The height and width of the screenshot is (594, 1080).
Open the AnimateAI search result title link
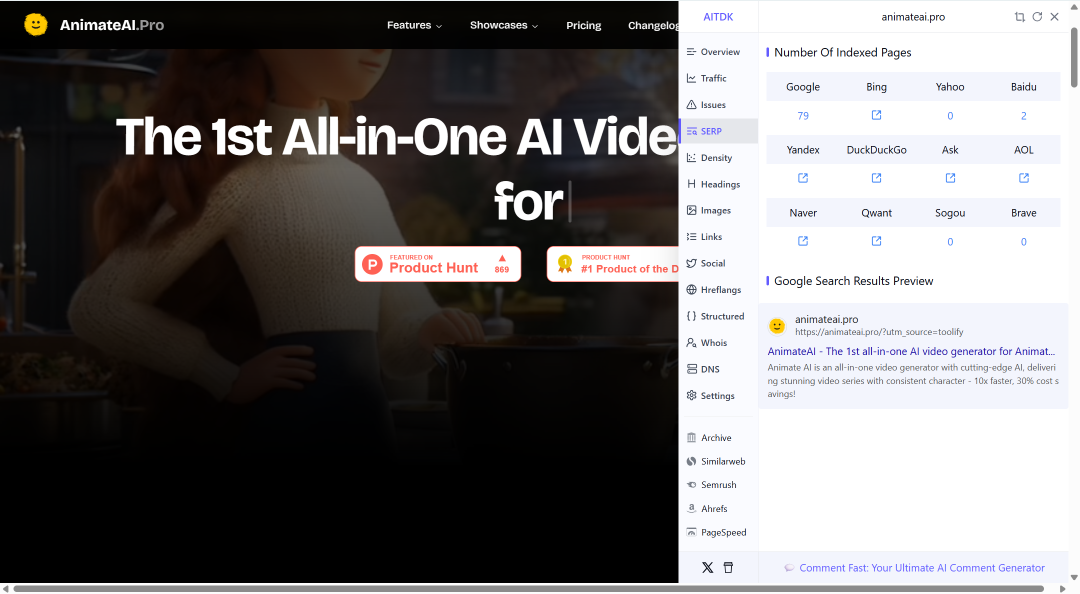pos(911,351)
